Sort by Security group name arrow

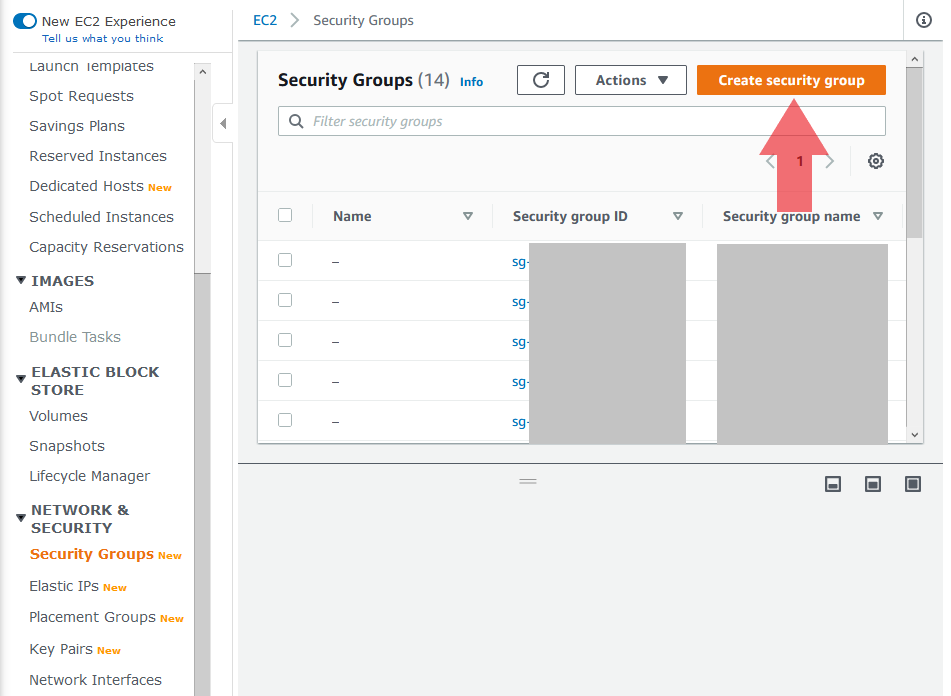click(878, 216)
